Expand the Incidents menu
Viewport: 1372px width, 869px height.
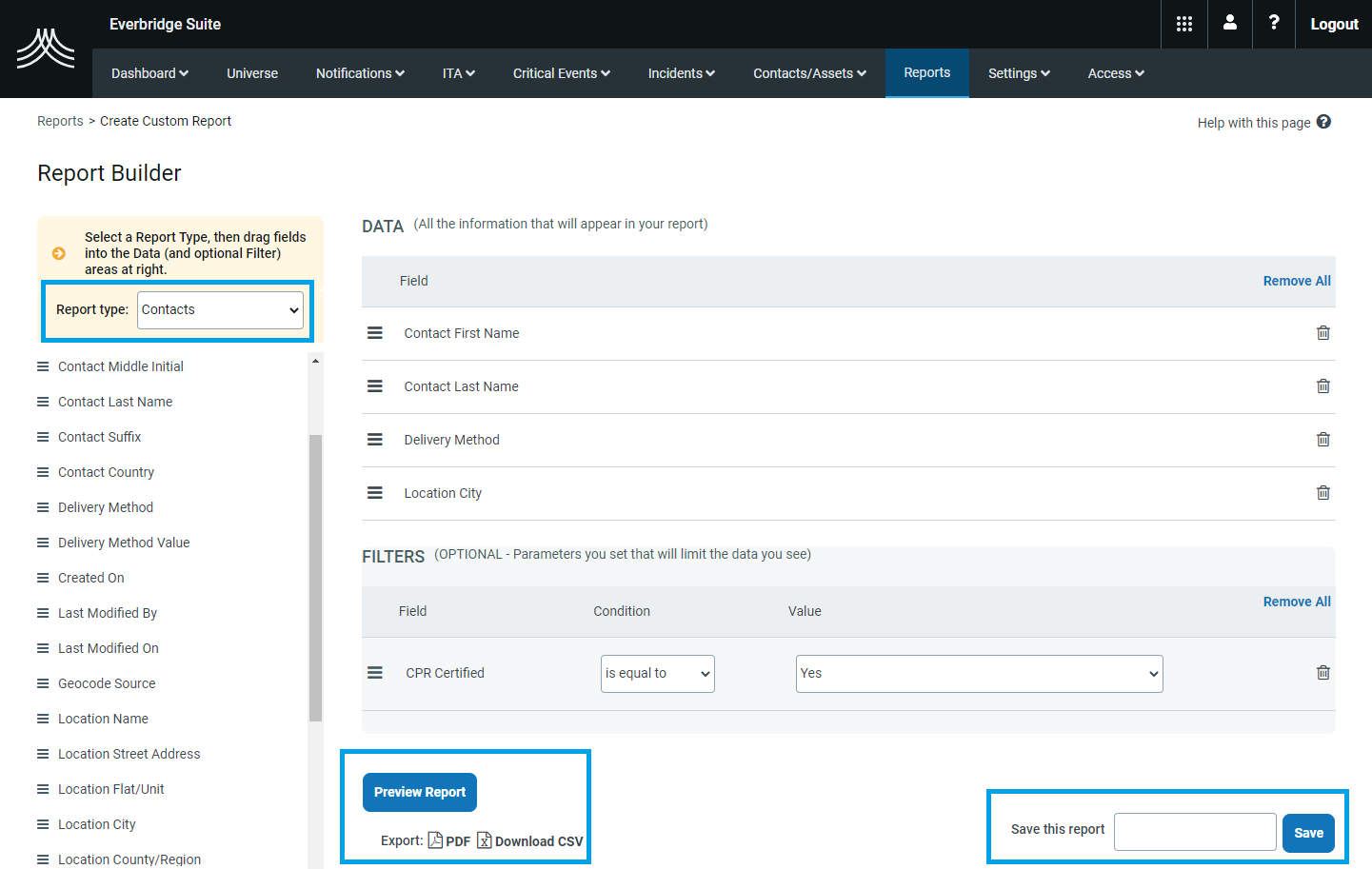coord(682,73)
